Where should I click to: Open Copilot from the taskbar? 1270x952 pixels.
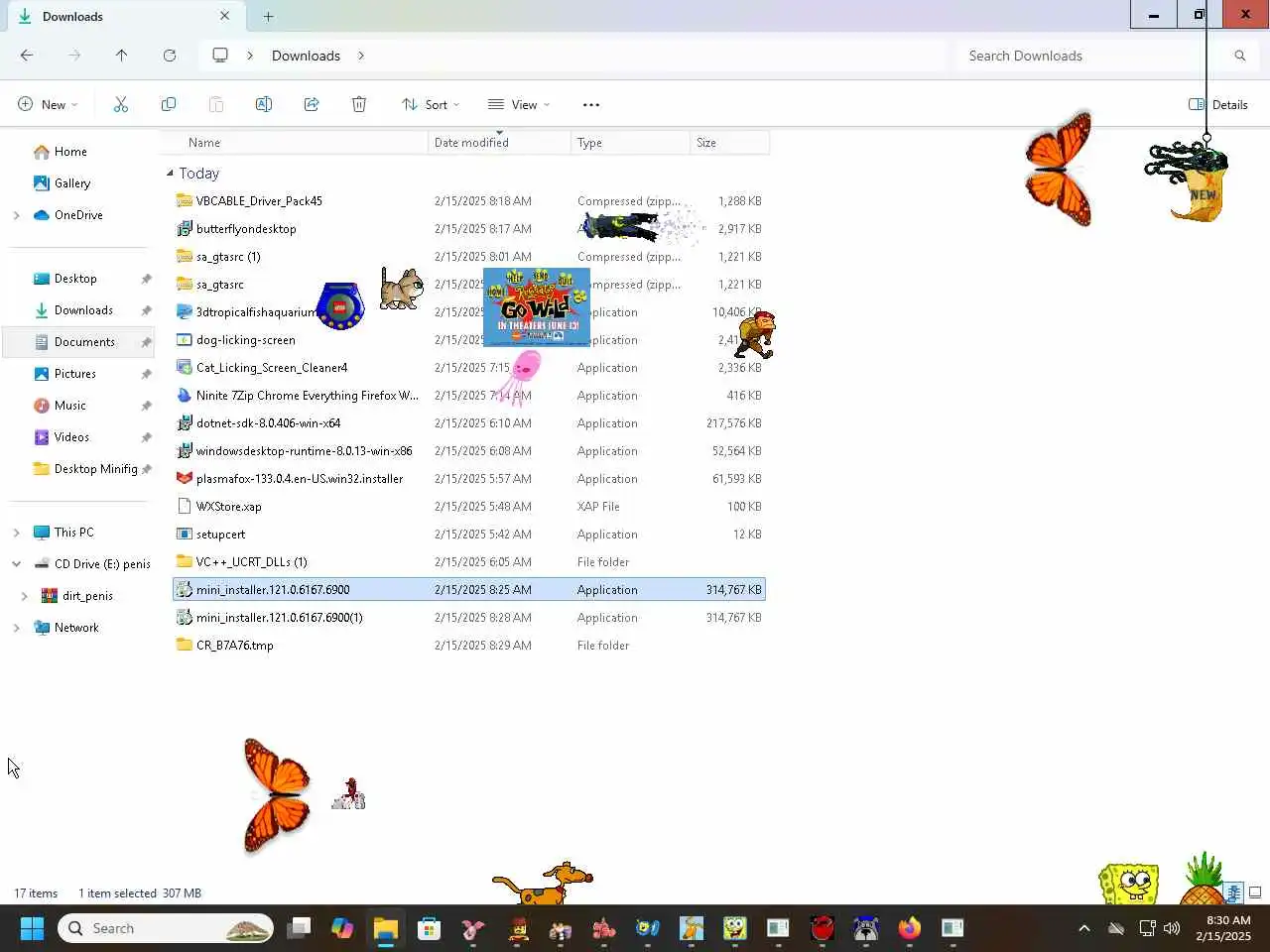[x=342, y=928]
